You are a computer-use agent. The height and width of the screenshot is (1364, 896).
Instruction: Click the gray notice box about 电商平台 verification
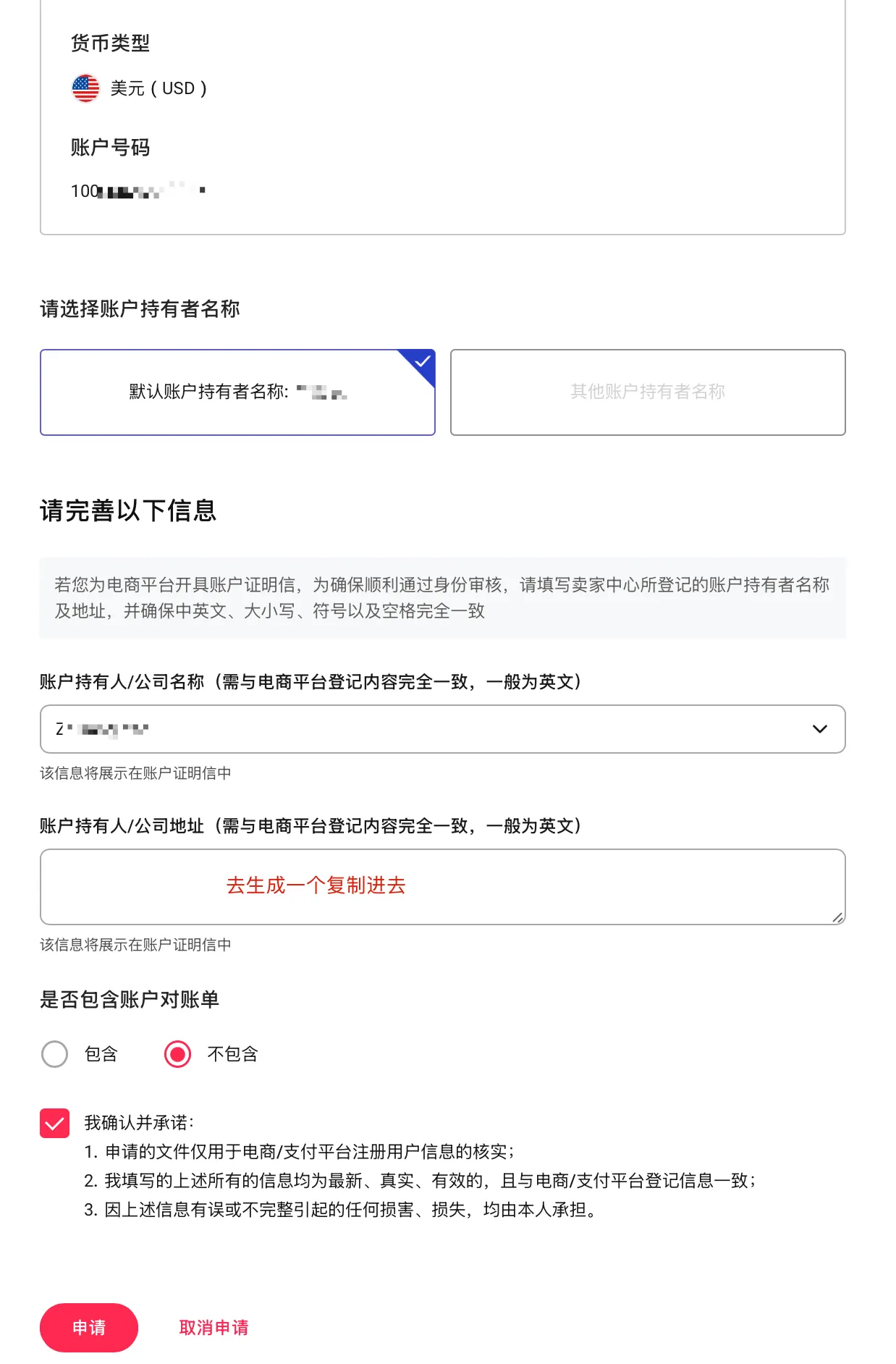(441, 598)
